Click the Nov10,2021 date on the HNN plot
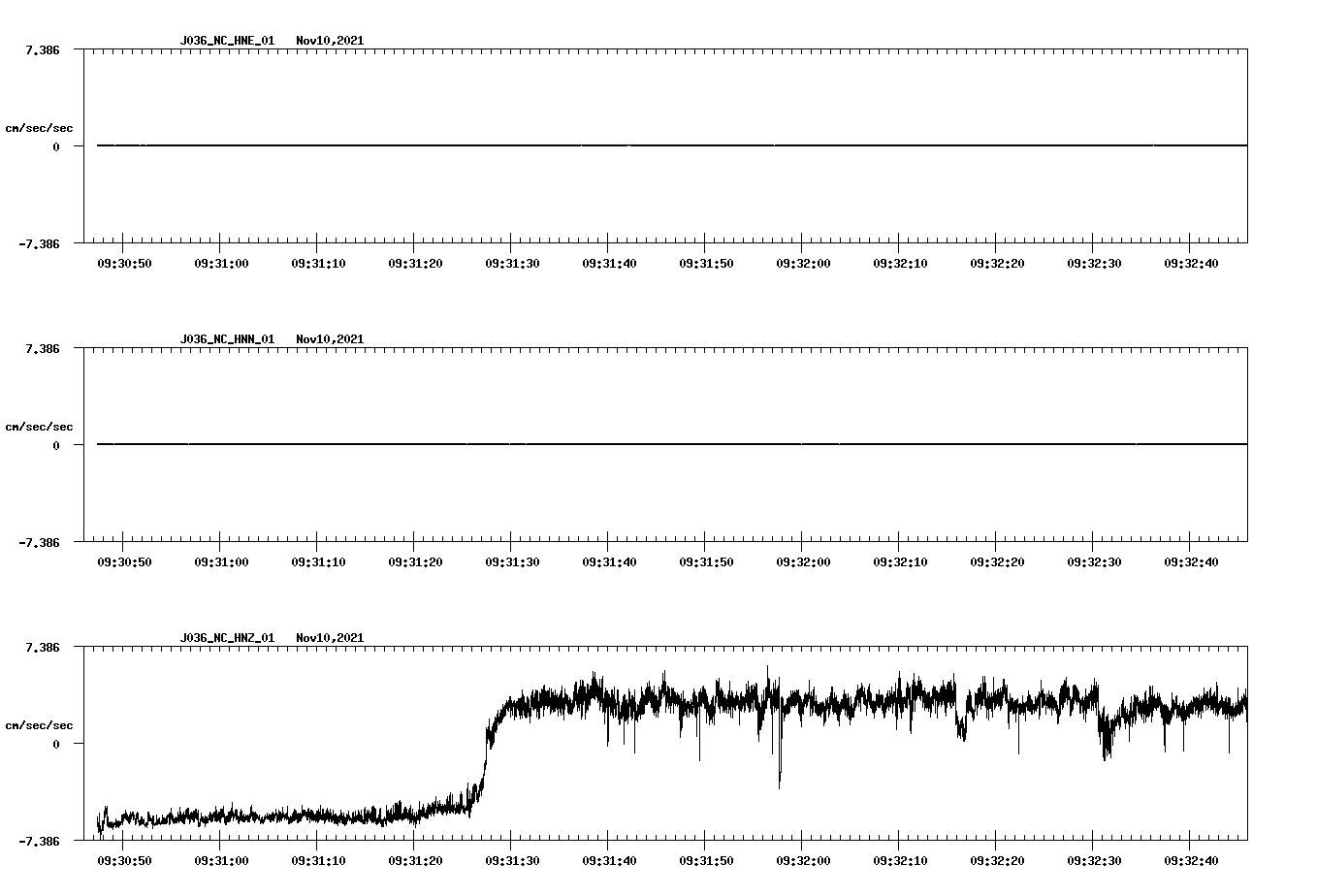 click(x=330, y=339)
